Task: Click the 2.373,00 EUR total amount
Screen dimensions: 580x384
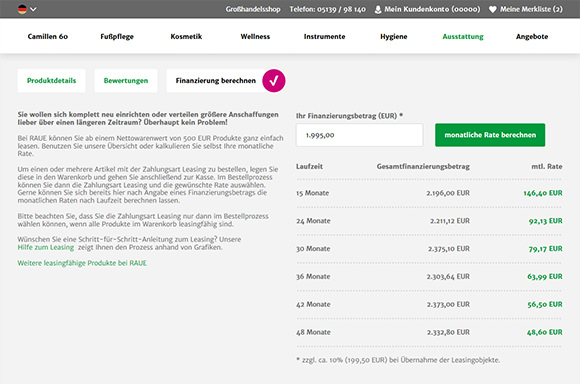Action: click(x=448, y=304)
